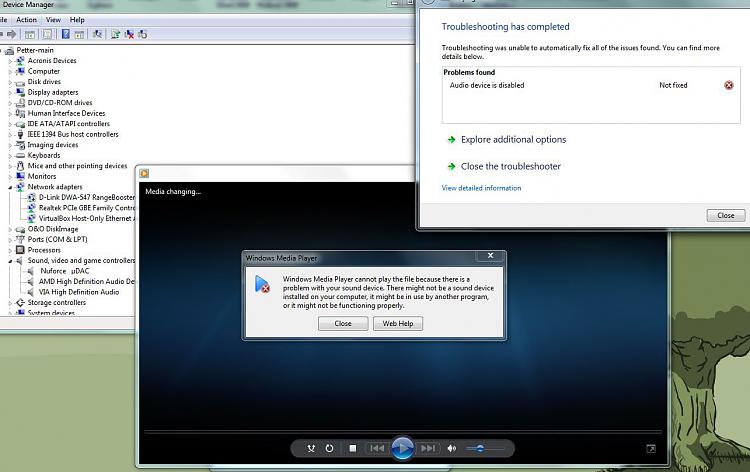This screenshot has width=750, height=472.
Task: Turn repeat on in Media Player
Action: (329, 448)
